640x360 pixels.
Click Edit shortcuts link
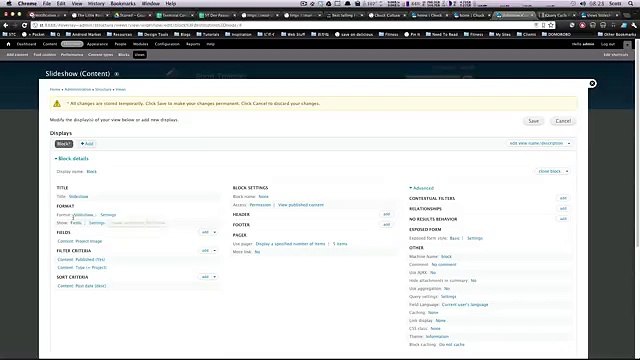(616, 54)
